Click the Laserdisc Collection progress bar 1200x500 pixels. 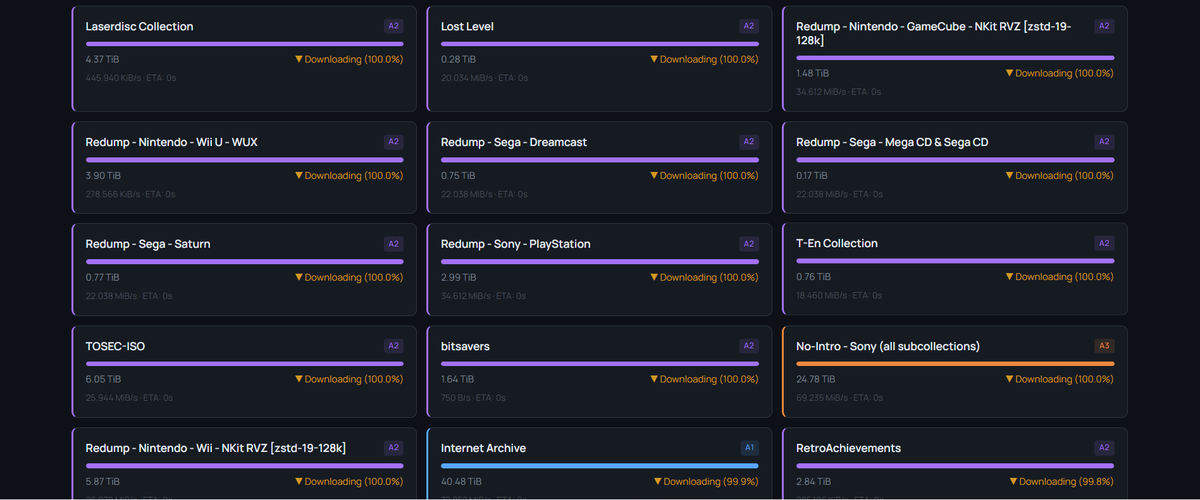coord(245,44)
